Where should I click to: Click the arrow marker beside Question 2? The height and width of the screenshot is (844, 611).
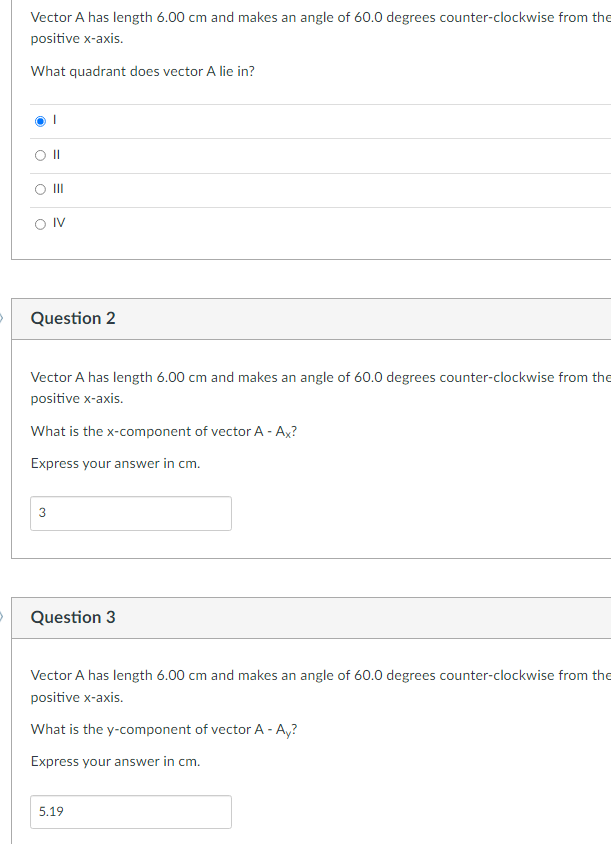[x=3, y=318]
